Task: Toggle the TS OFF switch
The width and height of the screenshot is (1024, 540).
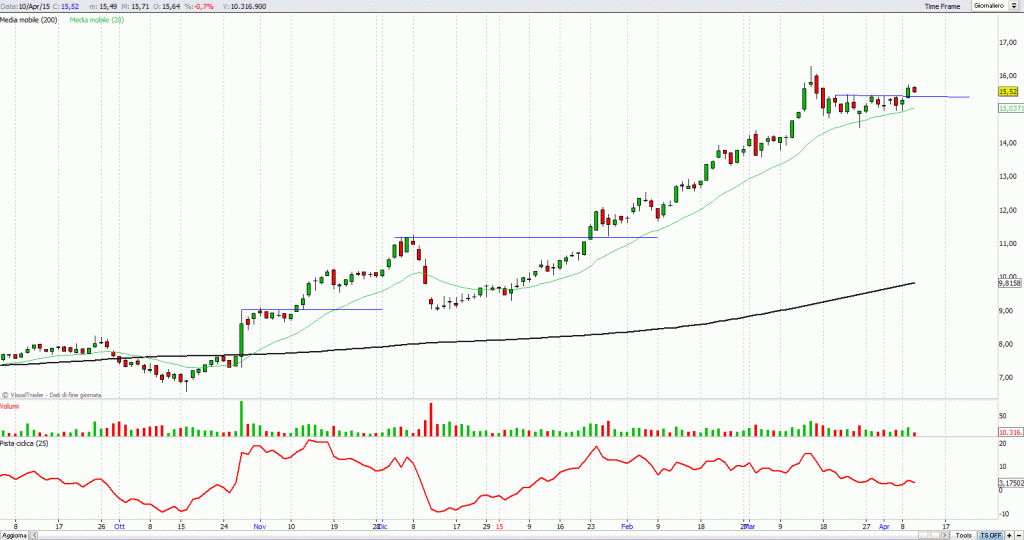Action: tap(992, 535)
